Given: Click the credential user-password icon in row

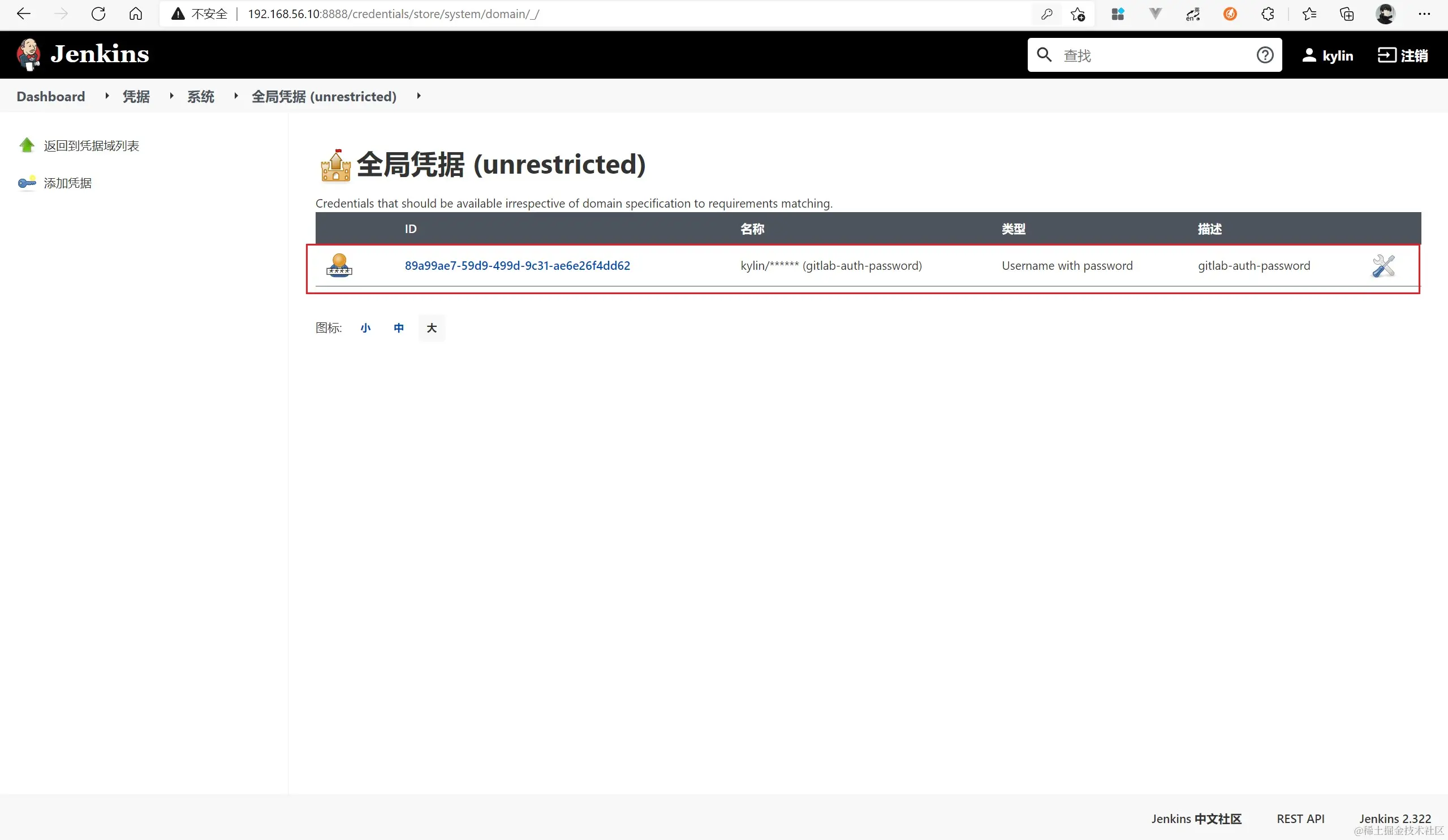Looking at the screenshot, I should 339,265.
